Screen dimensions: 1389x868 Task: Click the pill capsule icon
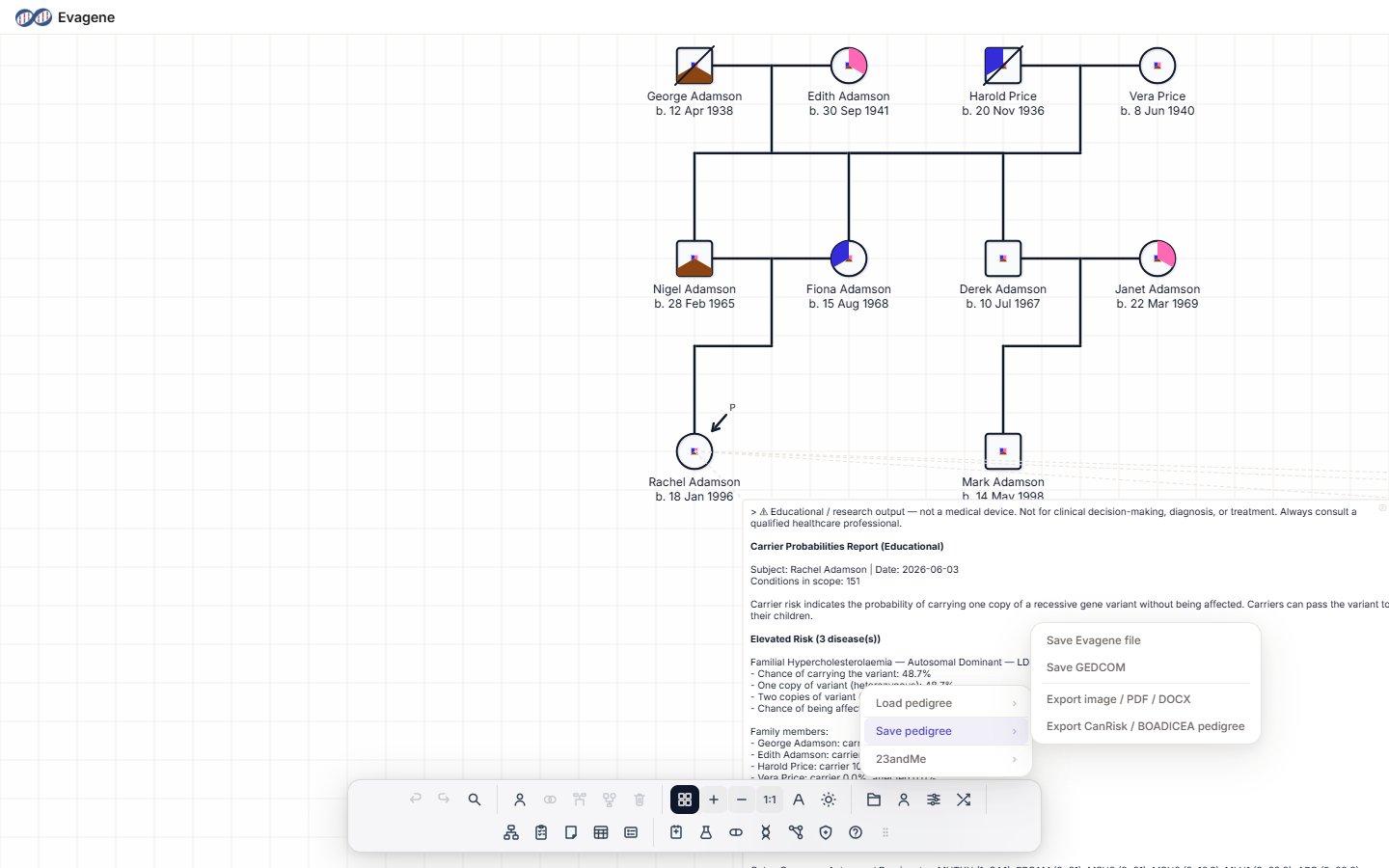click(x=736, y=832)
